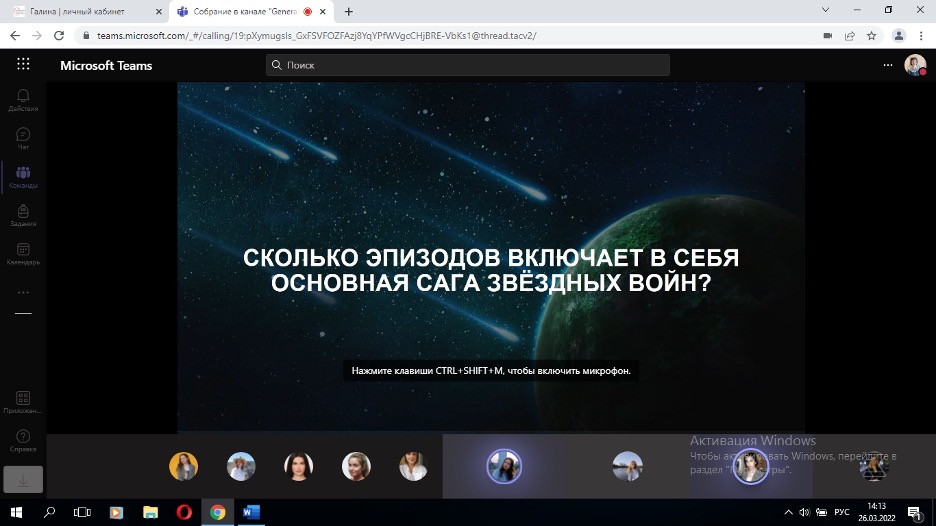Click the Teams search field (Поиск)
This screenshot has height=526, width=936.
coord(467,65)
